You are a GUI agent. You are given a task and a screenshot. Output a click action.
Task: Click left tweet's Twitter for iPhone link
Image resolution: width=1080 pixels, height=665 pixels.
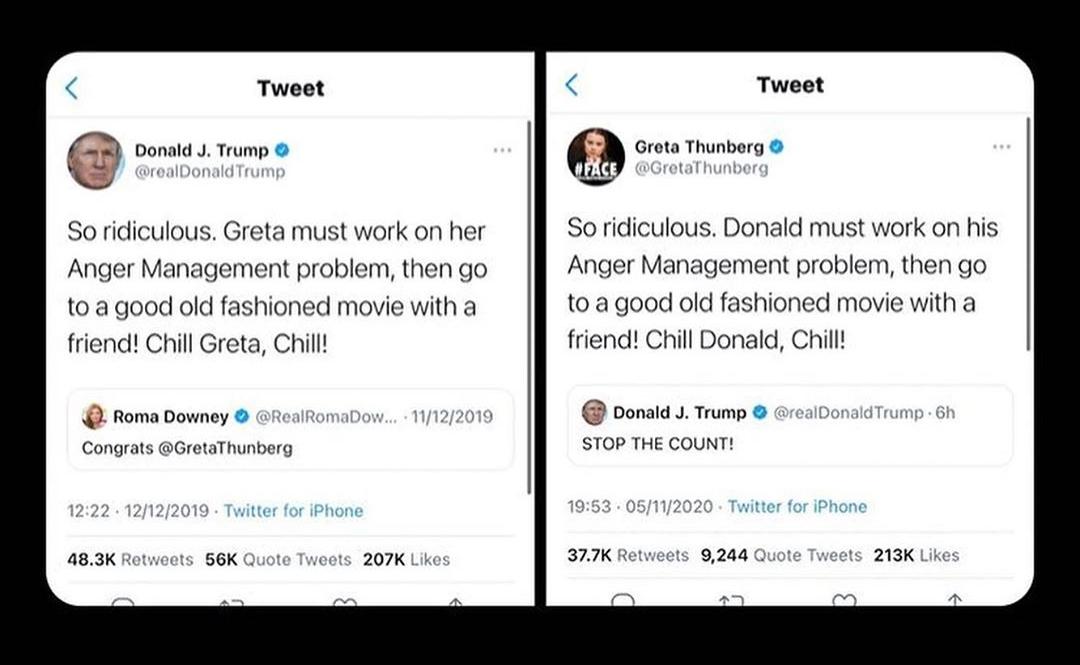293,510
